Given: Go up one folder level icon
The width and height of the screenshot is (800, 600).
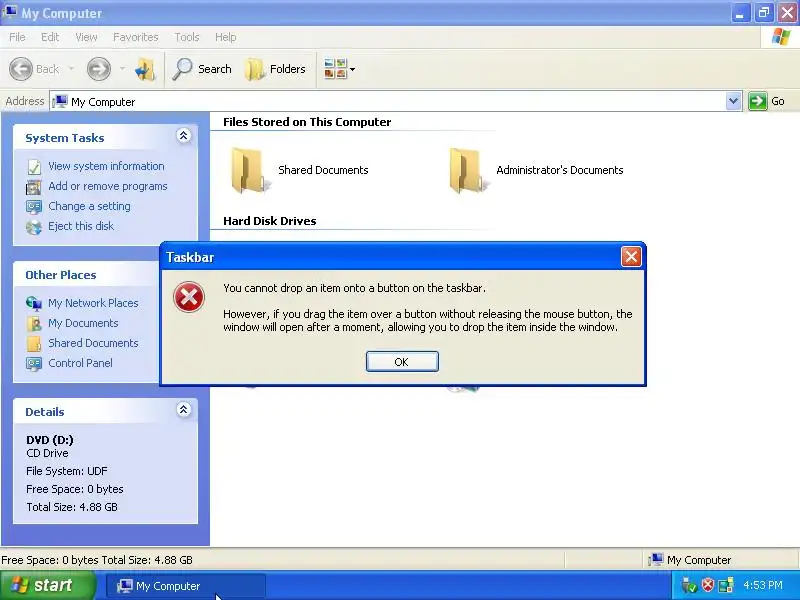Looking at the screenshot, I should (x=145, y=69).
